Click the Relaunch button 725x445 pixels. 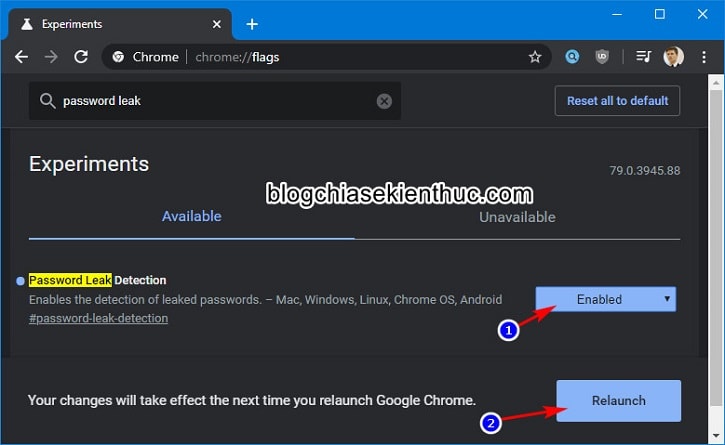pyautogui.click(x=618, y=401)
